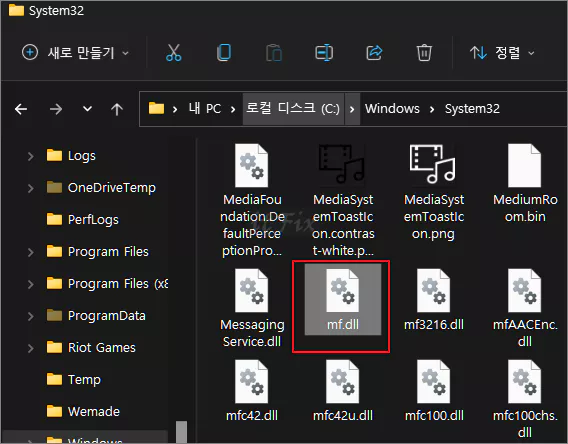This screenshot has width=568, height=444.
Task: Expand the OneDriveTemp tree node
Action: [x=31, y=188]
